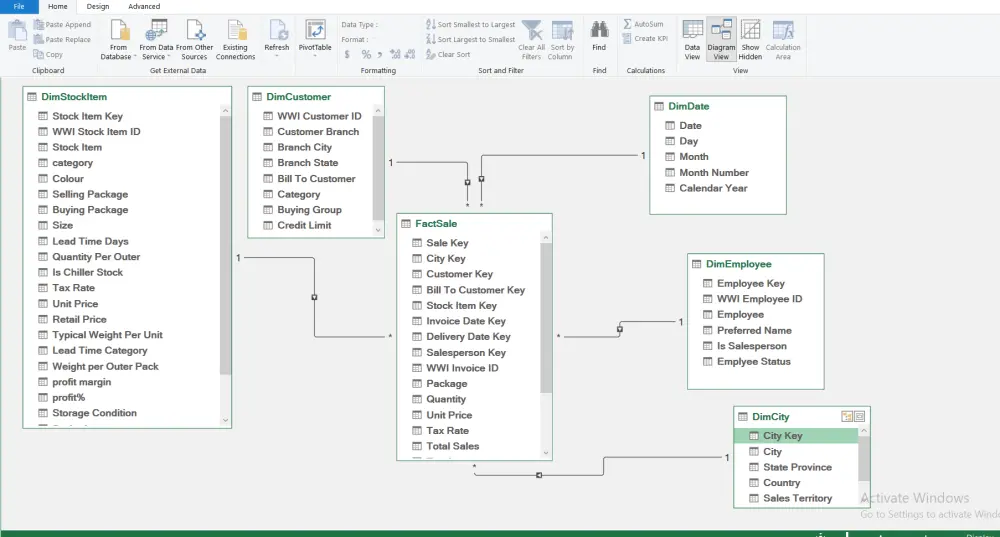Image resolution: width=1000 pixels, height=537 pixels.
Task: Open Existing Connections
Action: (x=235, y=40)
